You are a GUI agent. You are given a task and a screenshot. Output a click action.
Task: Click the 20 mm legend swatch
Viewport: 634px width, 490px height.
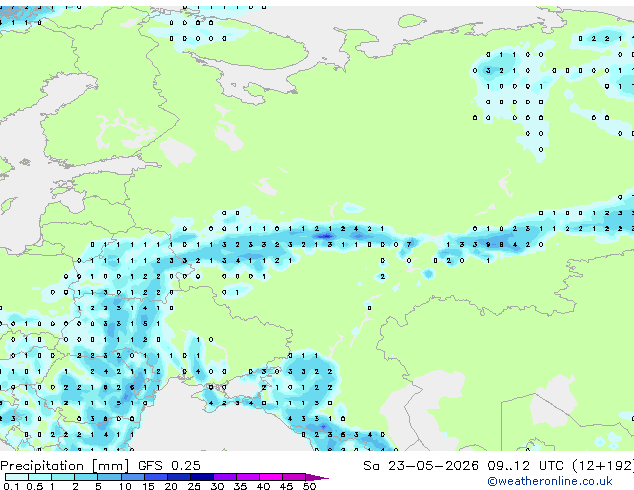point(178,477)
